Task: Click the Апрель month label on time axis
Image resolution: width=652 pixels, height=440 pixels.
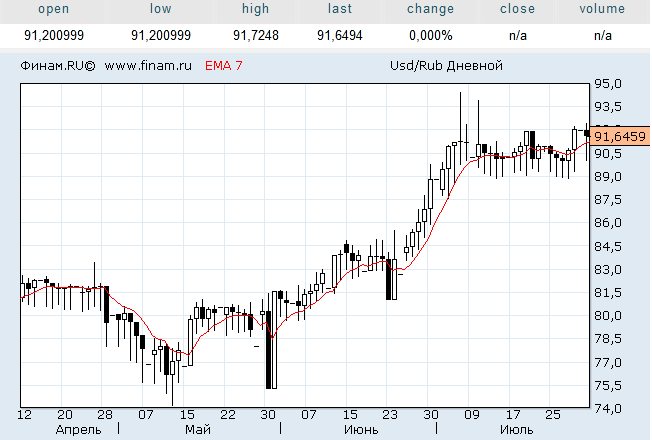Action: [x=79, y=430]
